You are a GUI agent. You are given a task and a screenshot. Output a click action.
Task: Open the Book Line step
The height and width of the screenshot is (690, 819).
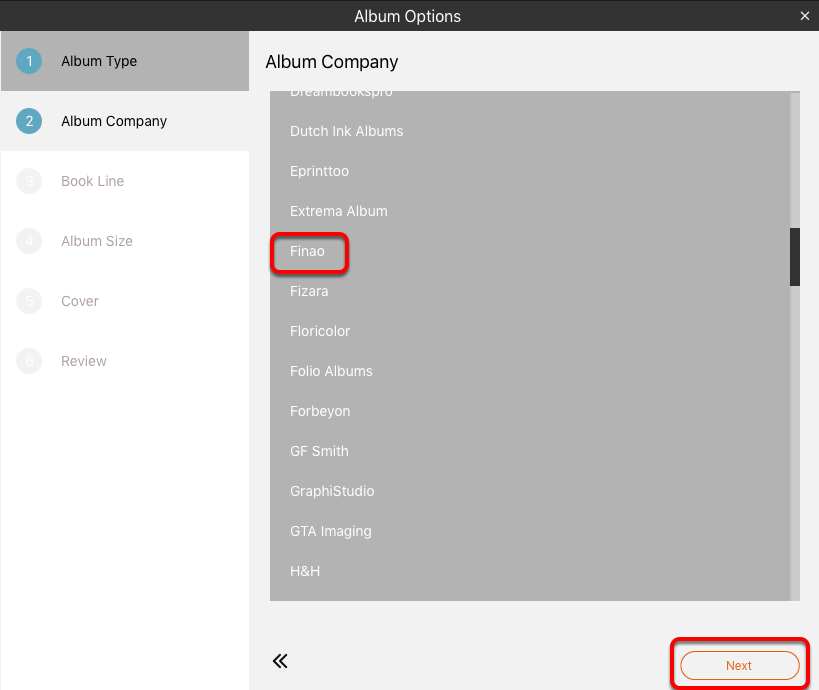click(x=125, y=181)
